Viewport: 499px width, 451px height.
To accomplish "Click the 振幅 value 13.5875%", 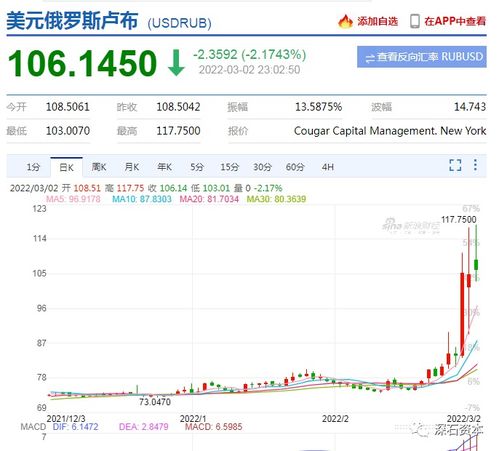I will click(318, 107).
